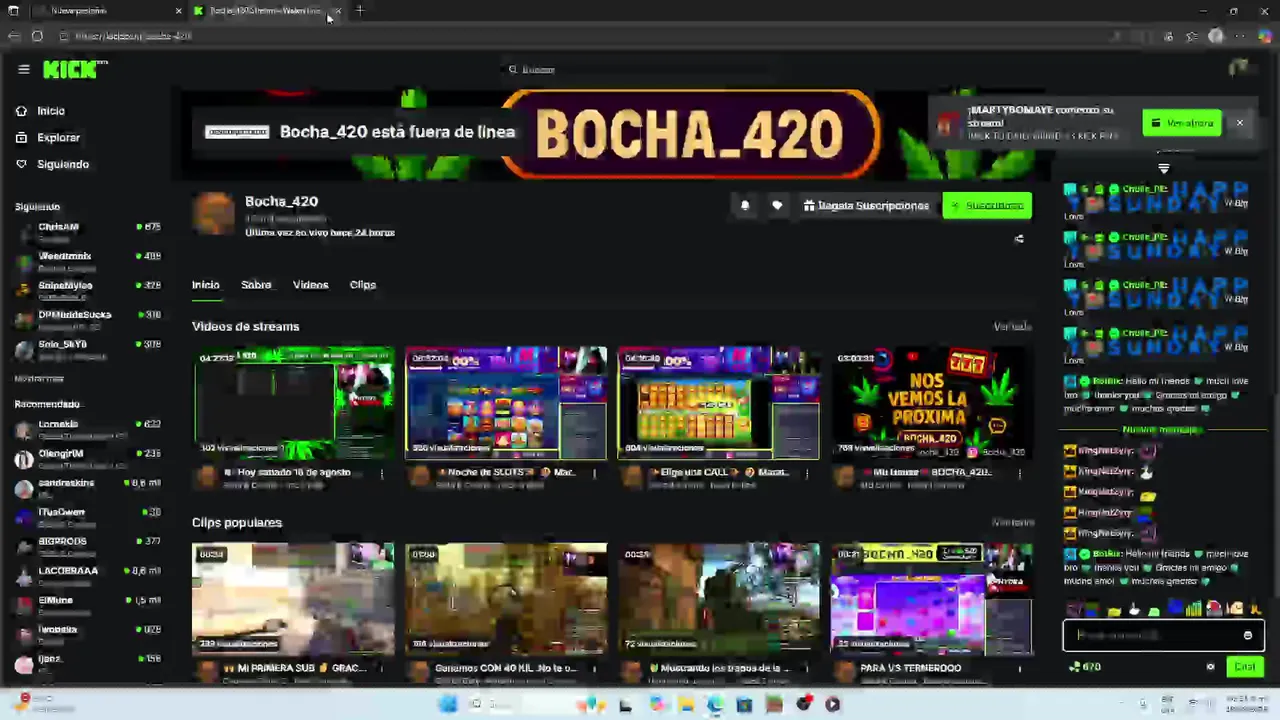The image size is (1280, 720).
Task: Open Explorar in the left sidebar
Action: point(48,137)
